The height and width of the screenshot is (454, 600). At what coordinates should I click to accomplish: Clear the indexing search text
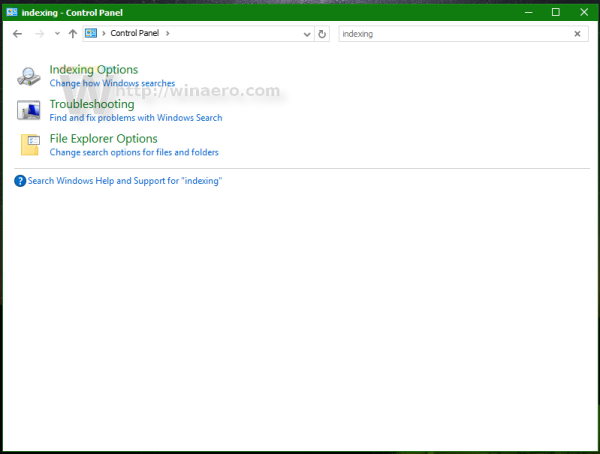pyautogui.click(x=577, y=34)
